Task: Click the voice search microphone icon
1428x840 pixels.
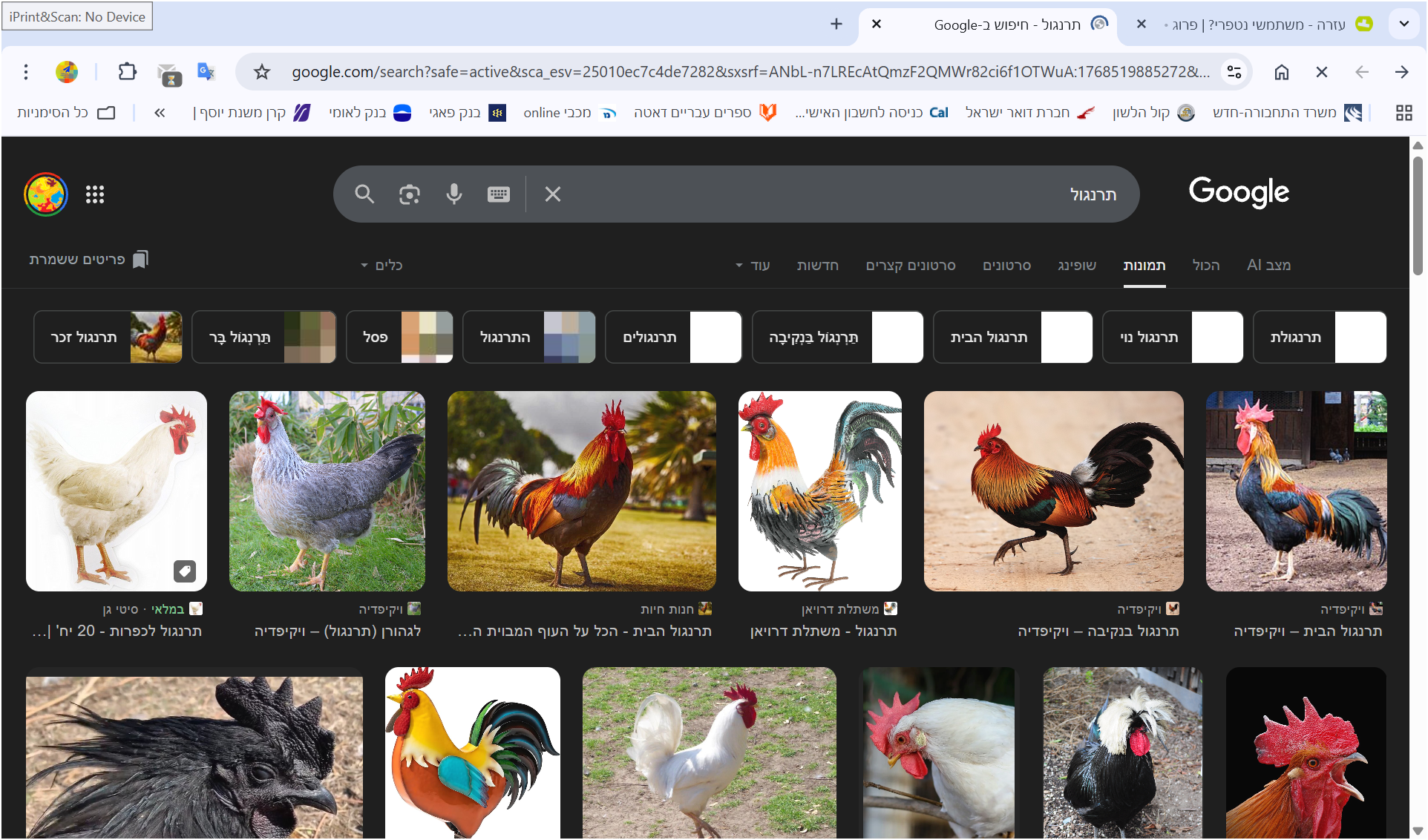Action: [453, 194]
